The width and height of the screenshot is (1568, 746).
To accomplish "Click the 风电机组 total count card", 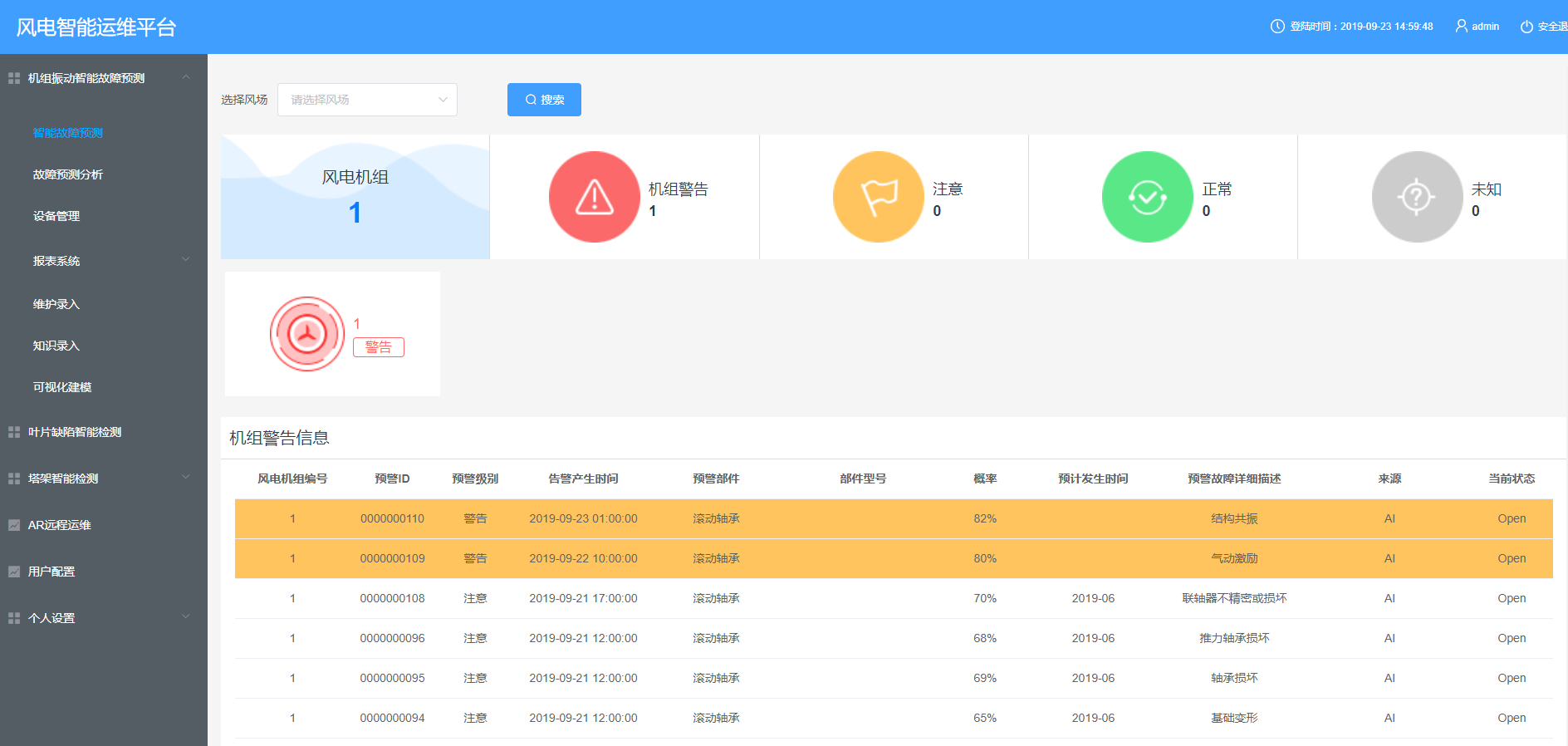I will [355, 197].
